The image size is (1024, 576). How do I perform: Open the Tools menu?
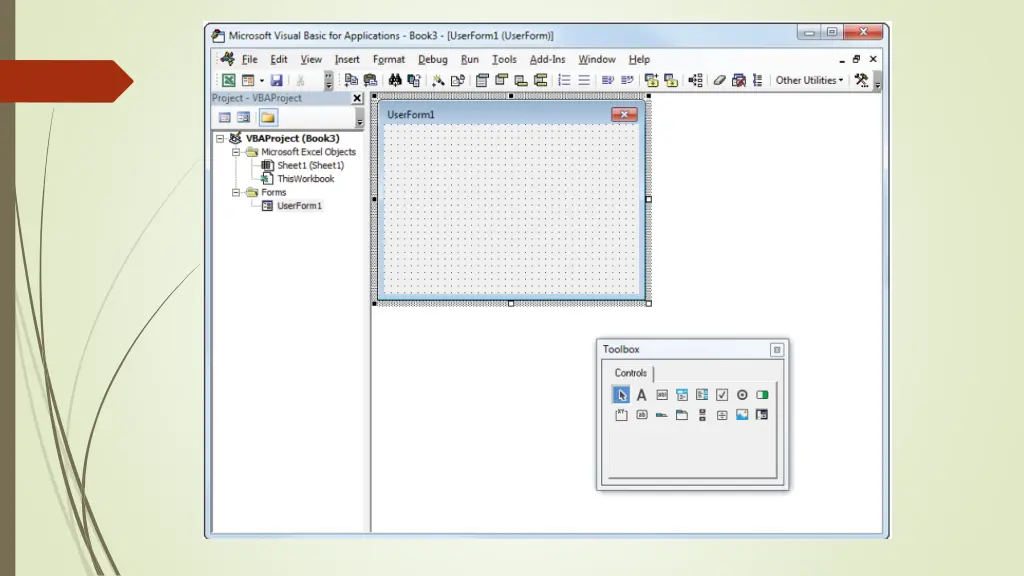[504, 59]
